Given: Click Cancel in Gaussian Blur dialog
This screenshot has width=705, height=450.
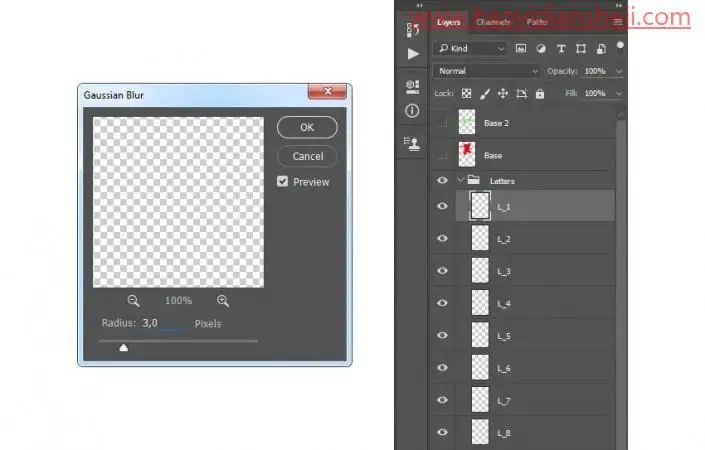Looking at the screenshot, I should pos(308,156).
